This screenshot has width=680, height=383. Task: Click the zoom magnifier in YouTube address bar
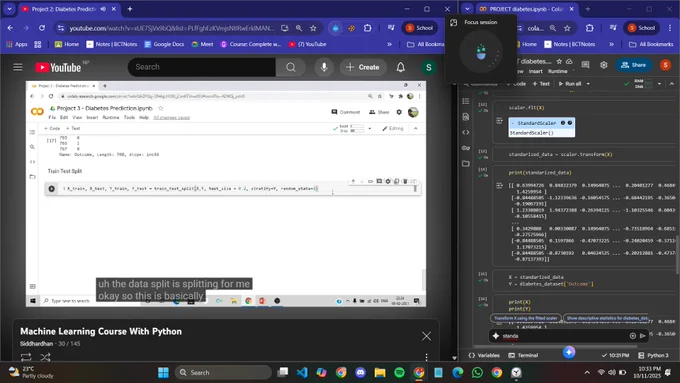click(299, 28)
